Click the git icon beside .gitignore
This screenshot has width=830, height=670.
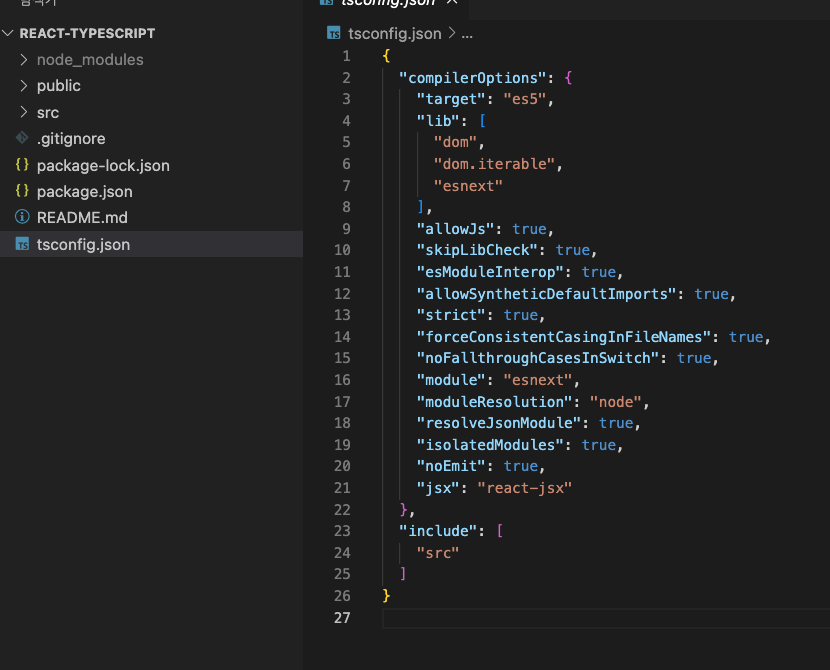[x=22, y=138]
